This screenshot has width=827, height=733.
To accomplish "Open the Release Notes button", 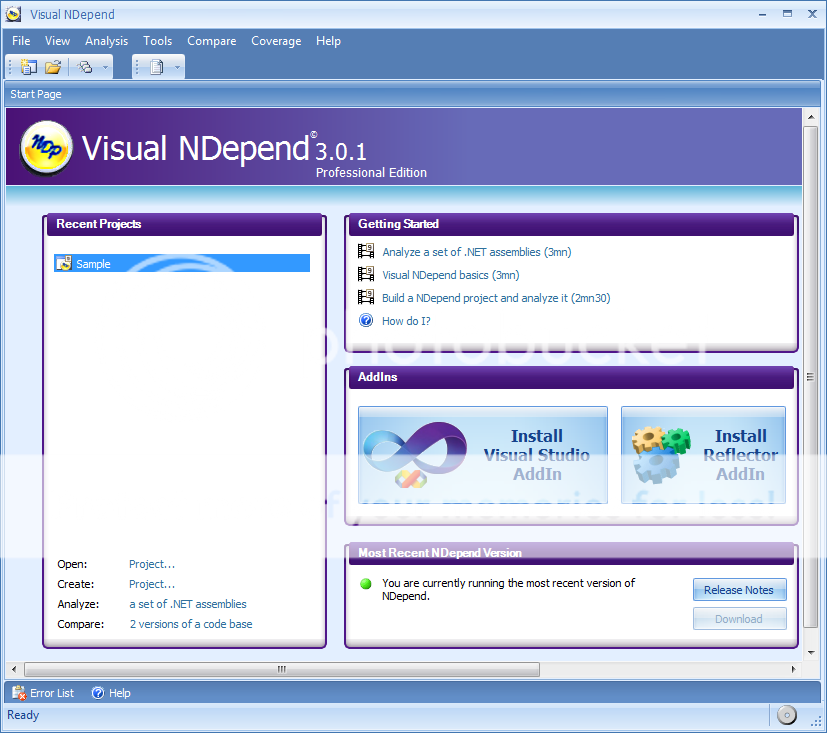I will click(739, 590).
